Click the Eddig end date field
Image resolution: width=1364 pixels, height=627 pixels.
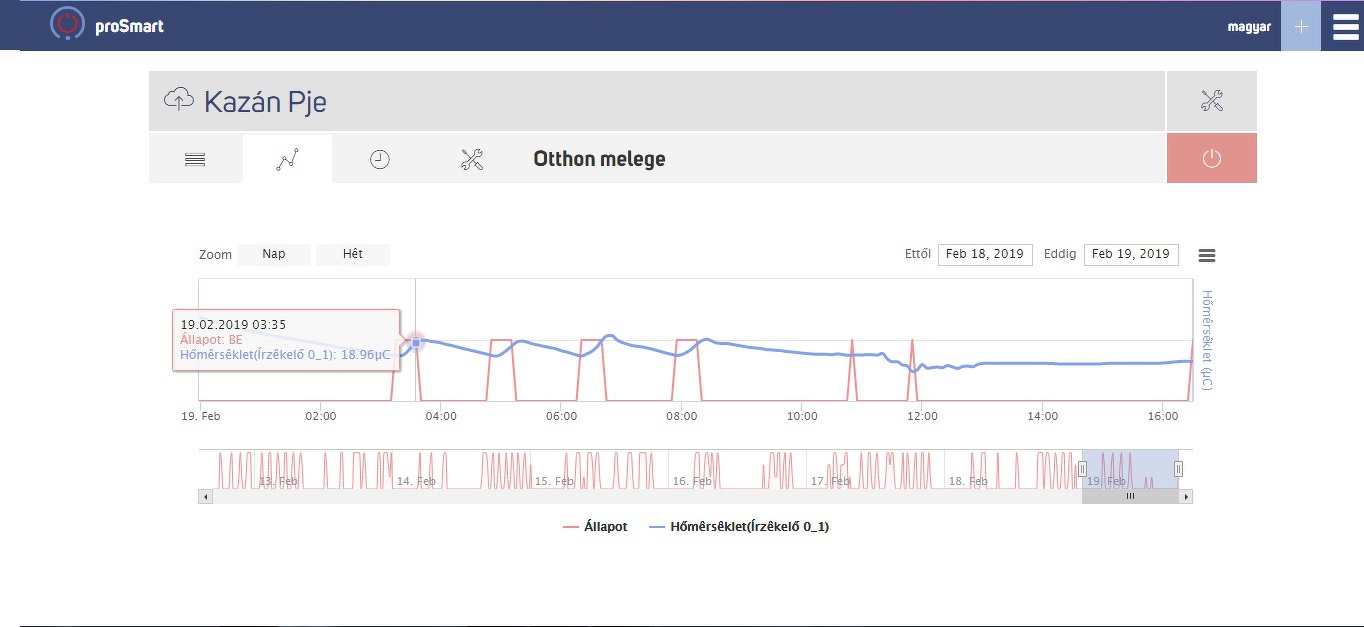[x=1130, y=254]
